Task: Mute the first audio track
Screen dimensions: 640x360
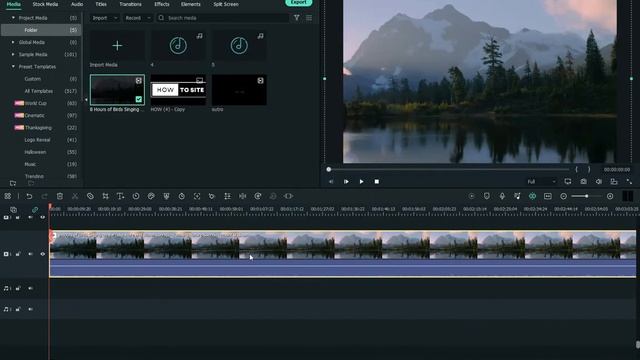Action: pyautogui.click(x=30, y=288)
